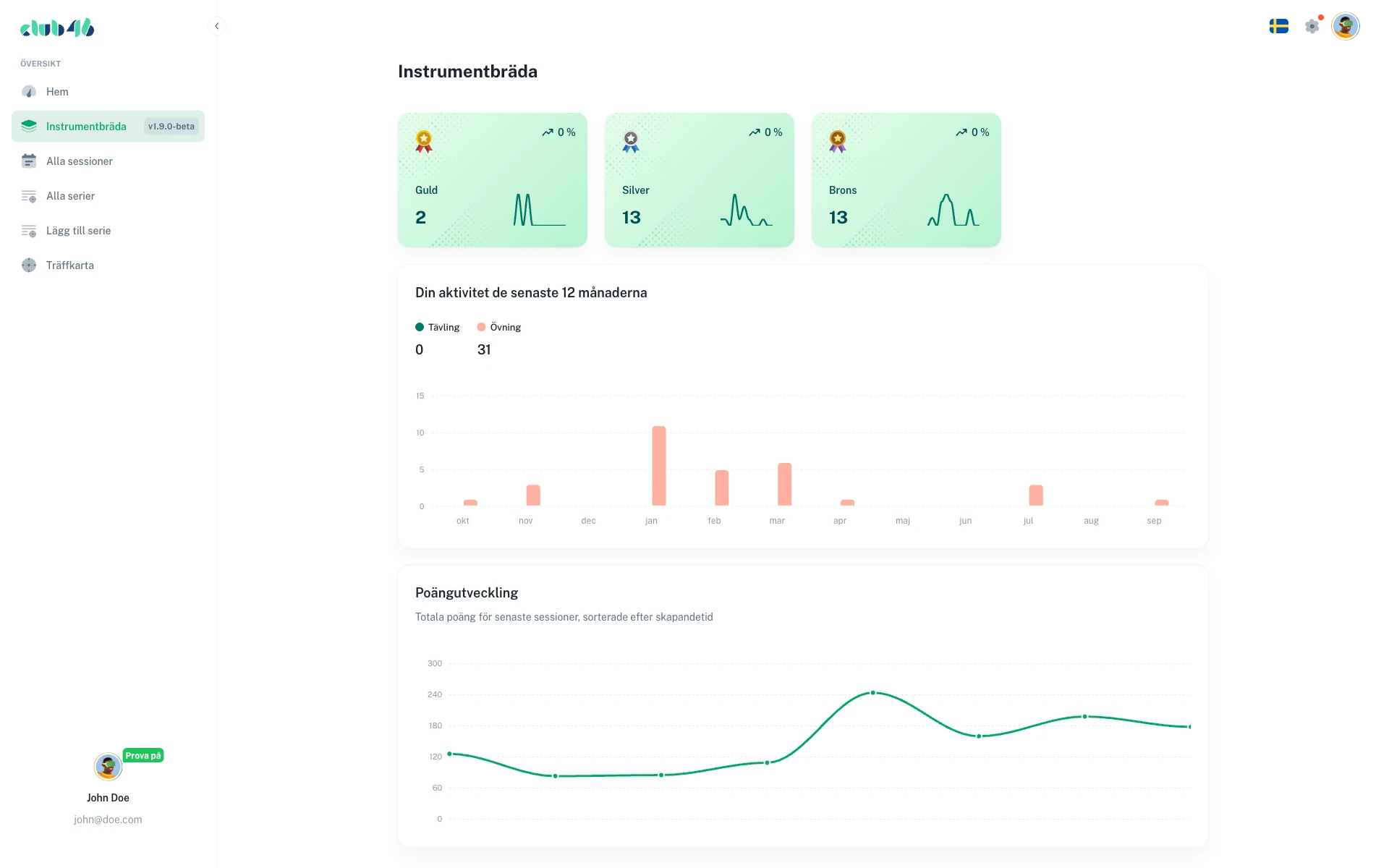Viewport: 1389px width, 868px height.
Task: Click the john@doe.com email link
Action: click(108, 820)
